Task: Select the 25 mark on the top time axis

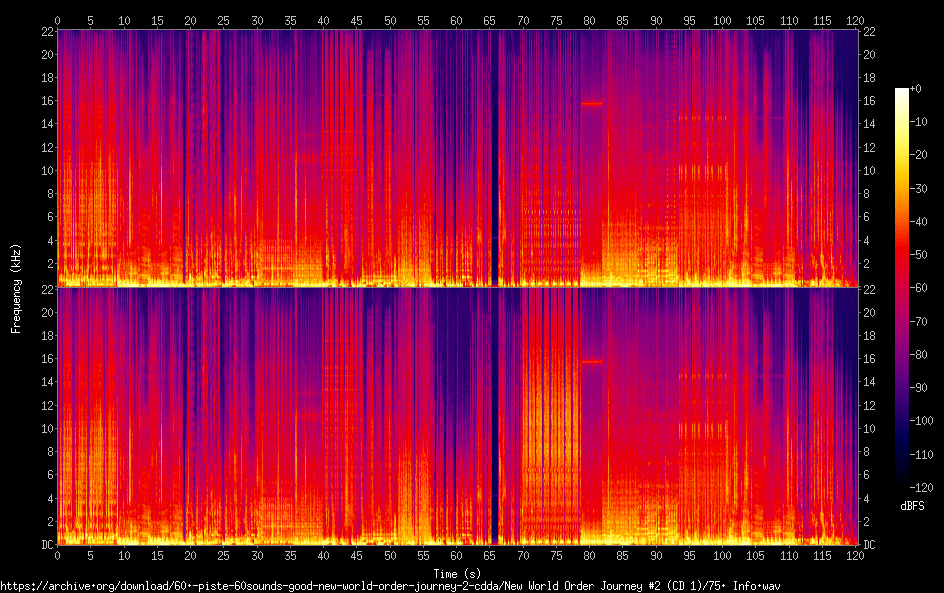Action: pos(224,20)
